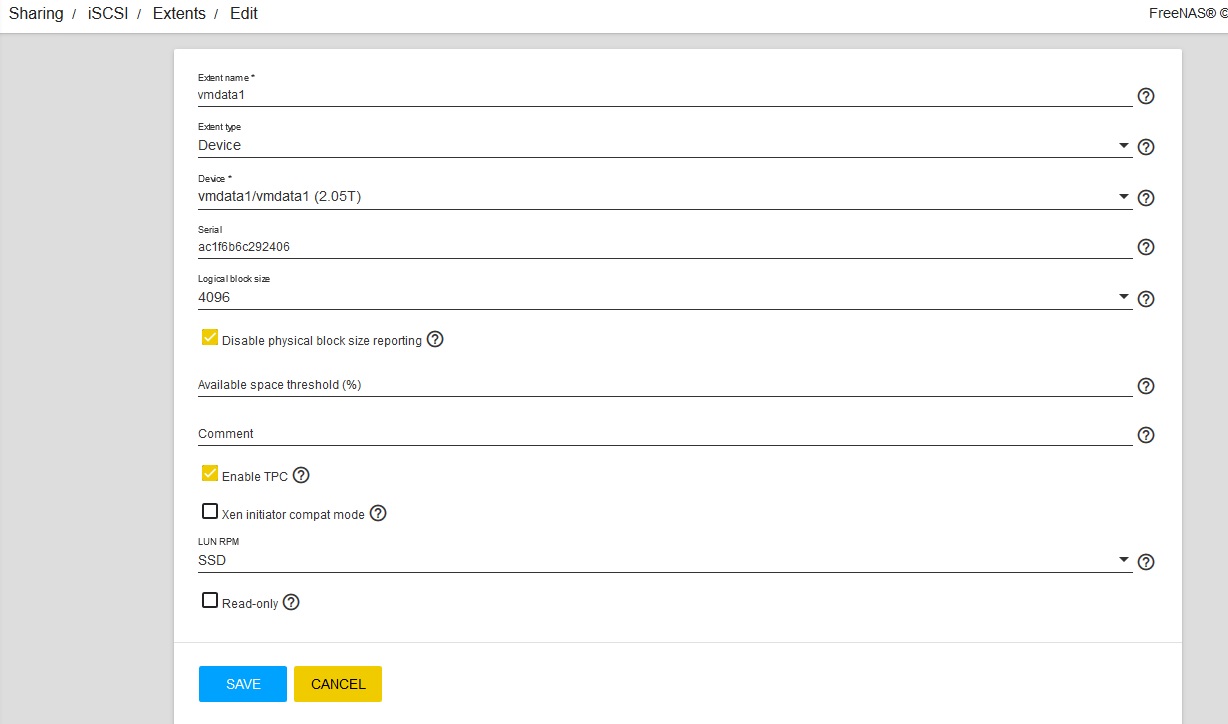This screenshot has height=724, width=1228.
Task: Enable Xen initiator compat mode checkbox
Action: pyautogui.click(x=210, y=512)
